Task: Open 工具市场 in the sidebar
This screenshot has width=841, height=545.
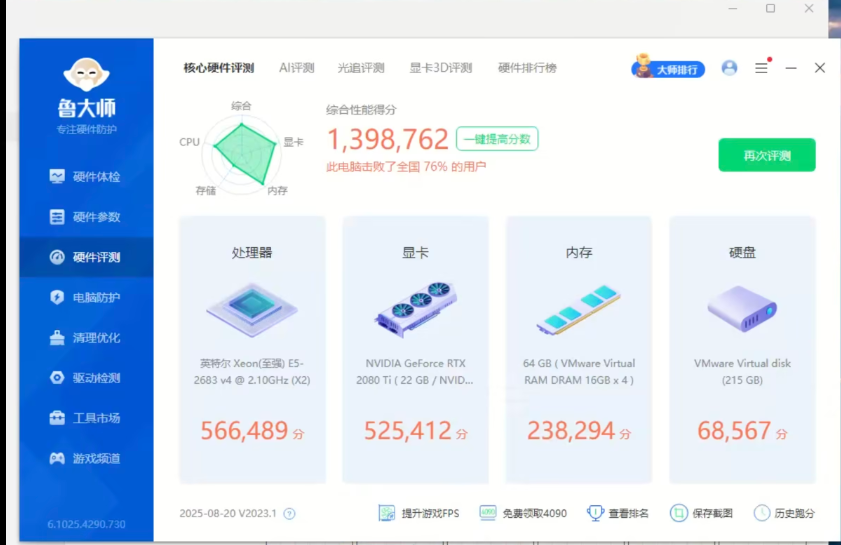Action: [86, 418]
